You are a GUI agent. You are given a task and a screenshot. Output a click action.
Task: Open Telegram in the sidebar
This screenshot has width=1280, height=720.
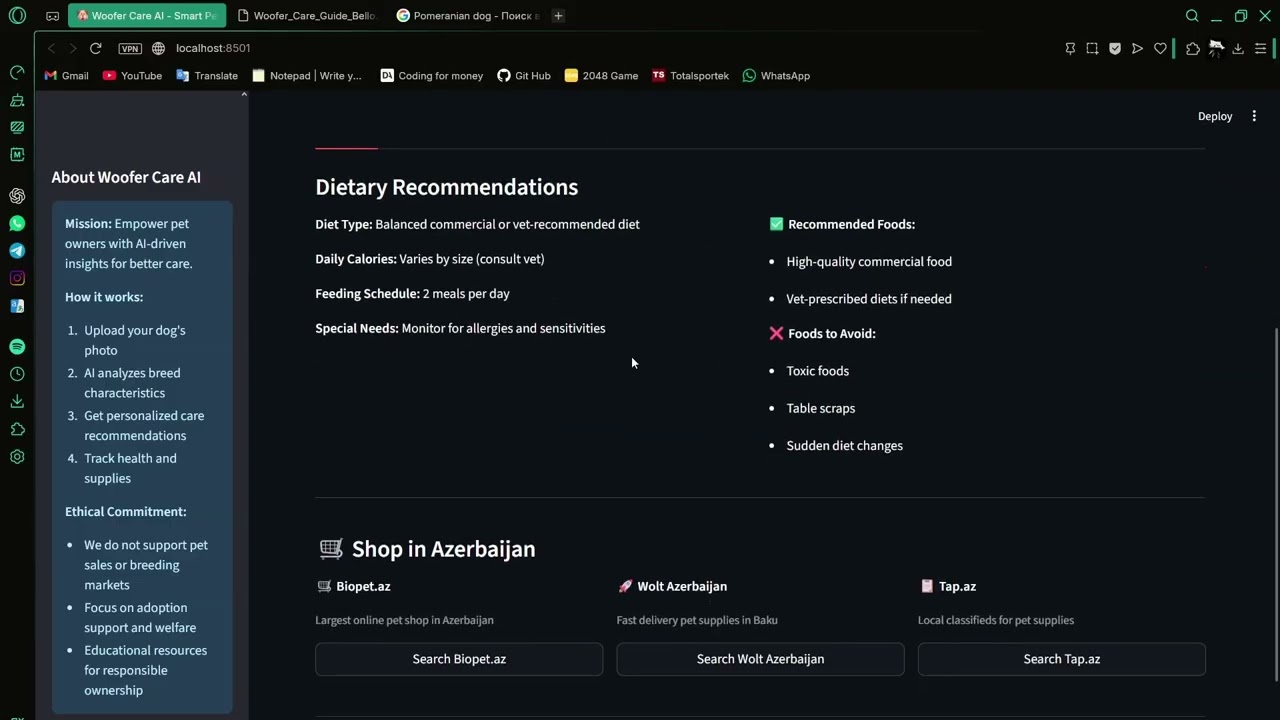click(17, 251)
